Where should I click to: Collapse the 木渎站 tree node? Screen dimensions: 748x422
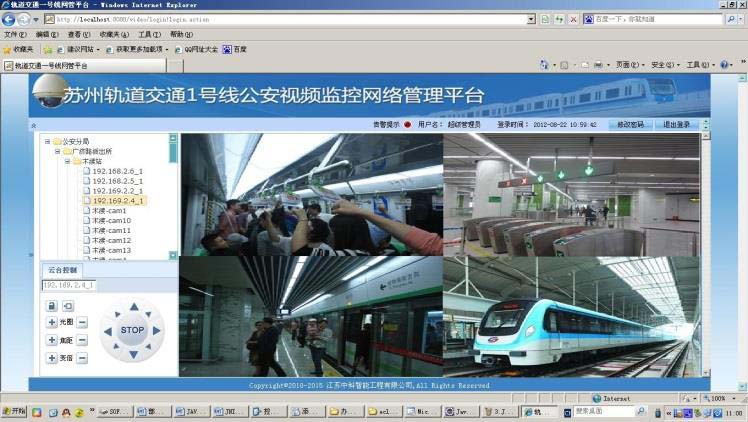(67, 161)
